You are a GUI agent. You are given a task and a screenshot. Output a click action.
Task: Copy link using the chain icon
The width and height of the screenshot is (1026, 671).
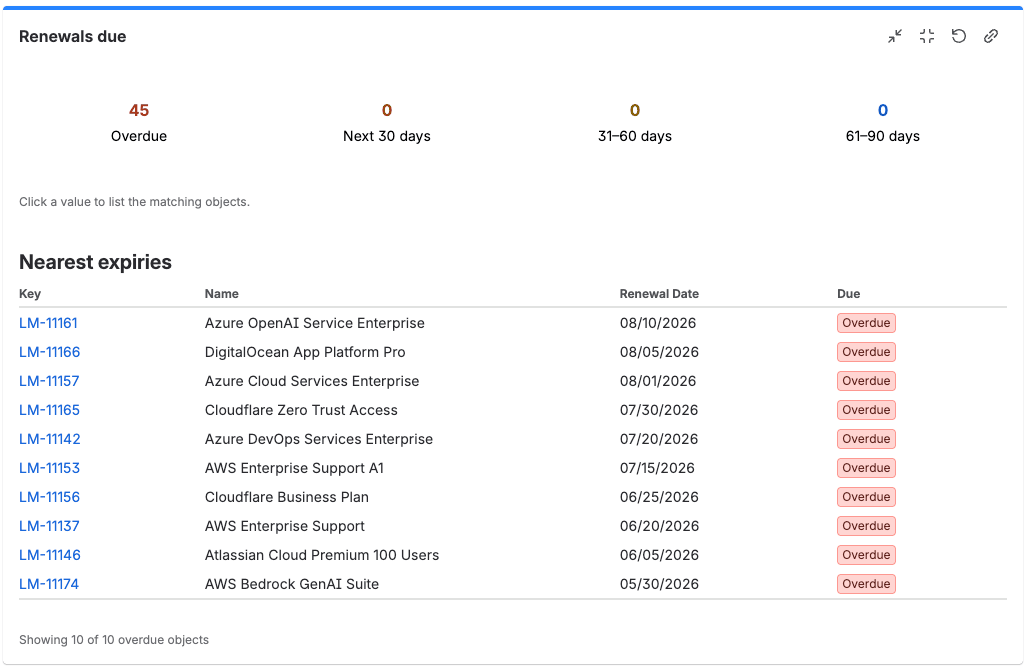(x=991, y=37)
